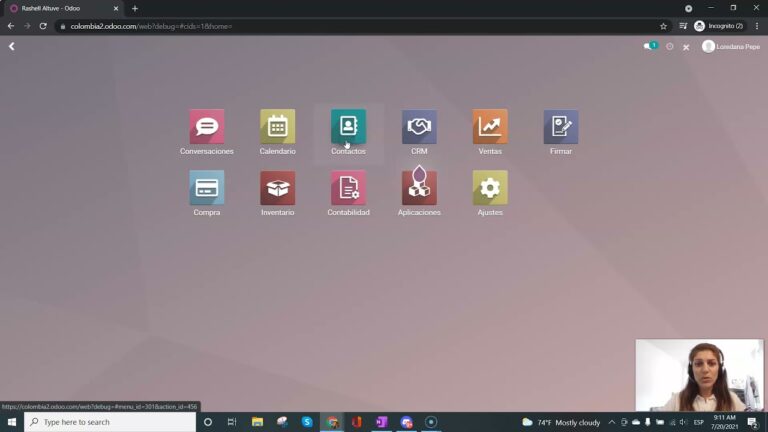This screenshot has height=432, width=768.
Task: Open the Inventario app
Action: tap(277, 188)
